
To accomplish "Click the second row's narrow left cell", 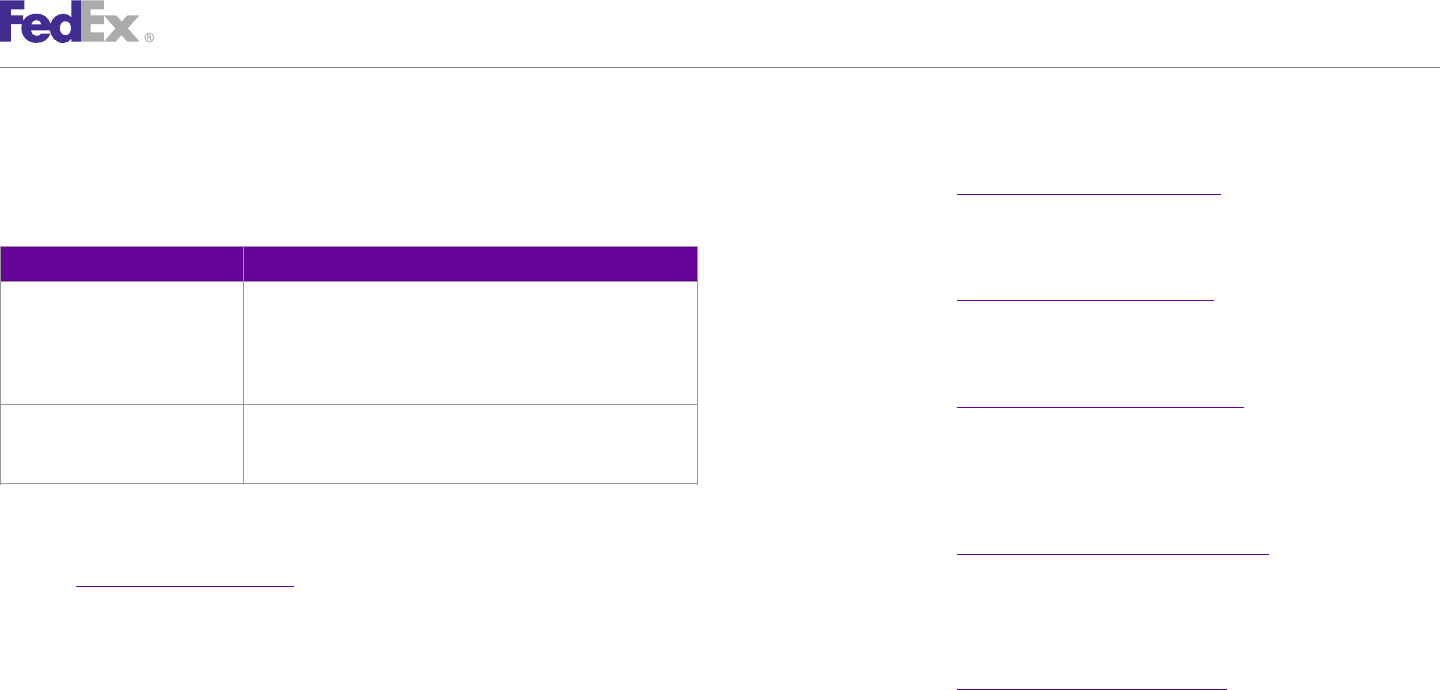I will tap(121, 444).
